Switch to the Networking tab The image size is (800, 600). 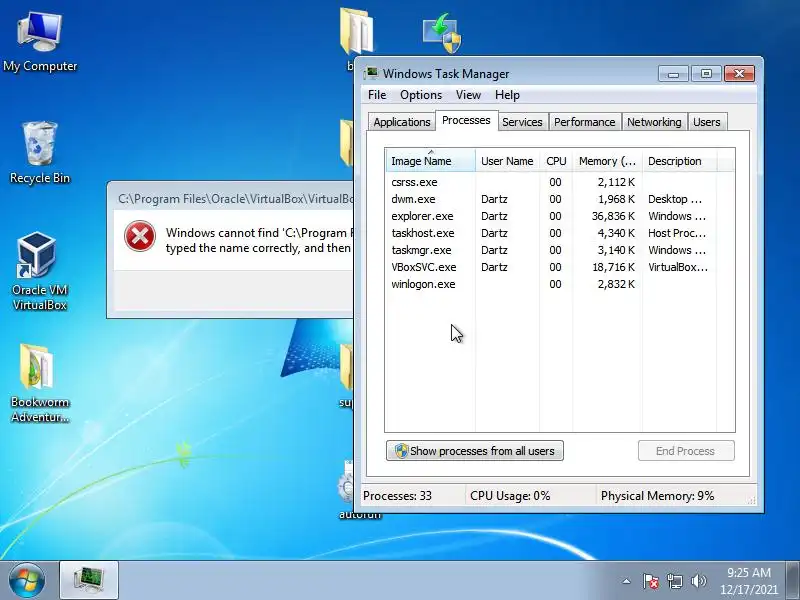point(654,122)
